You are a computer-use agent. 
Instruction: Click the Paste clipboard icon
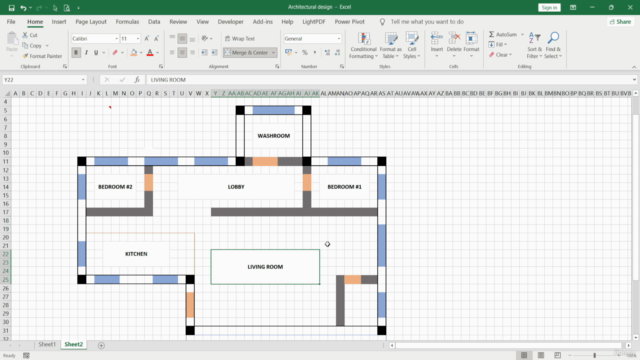[12, 39]
